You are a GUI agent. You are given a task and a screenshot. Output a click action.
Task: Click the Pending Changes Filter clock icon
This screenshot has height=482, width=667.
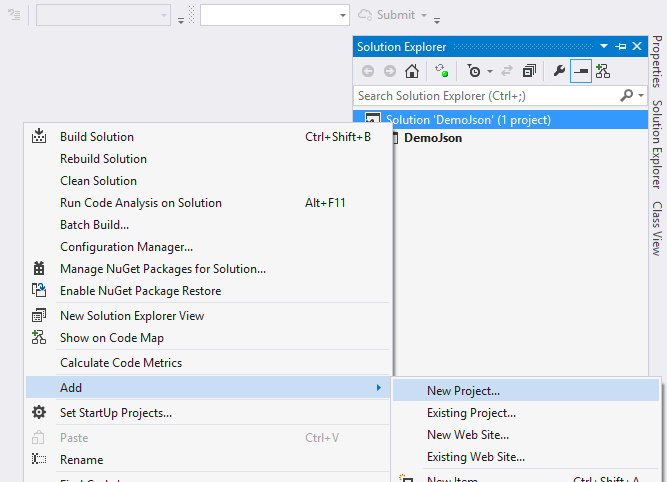[473, 71]
